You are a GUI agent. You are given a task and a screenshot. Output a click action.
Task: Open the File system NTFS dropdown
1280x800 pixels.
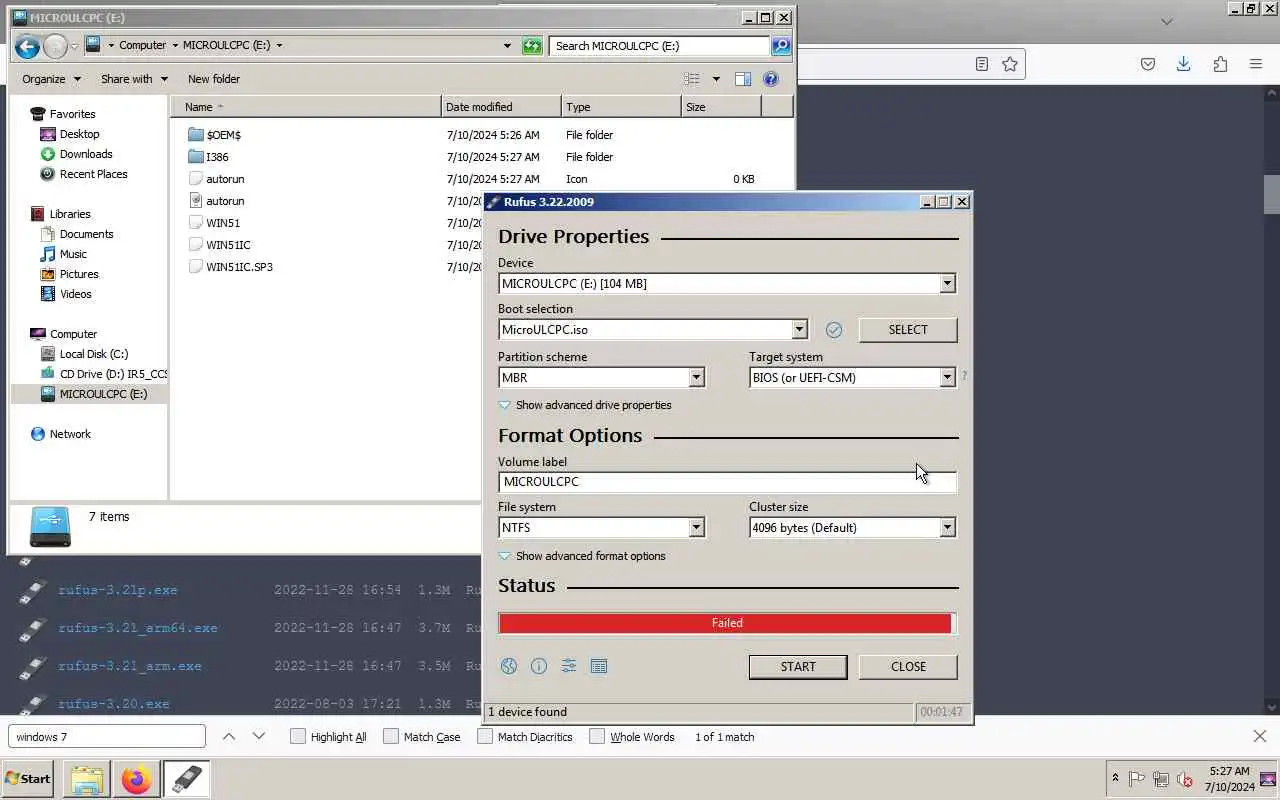[x=697, y=528]
